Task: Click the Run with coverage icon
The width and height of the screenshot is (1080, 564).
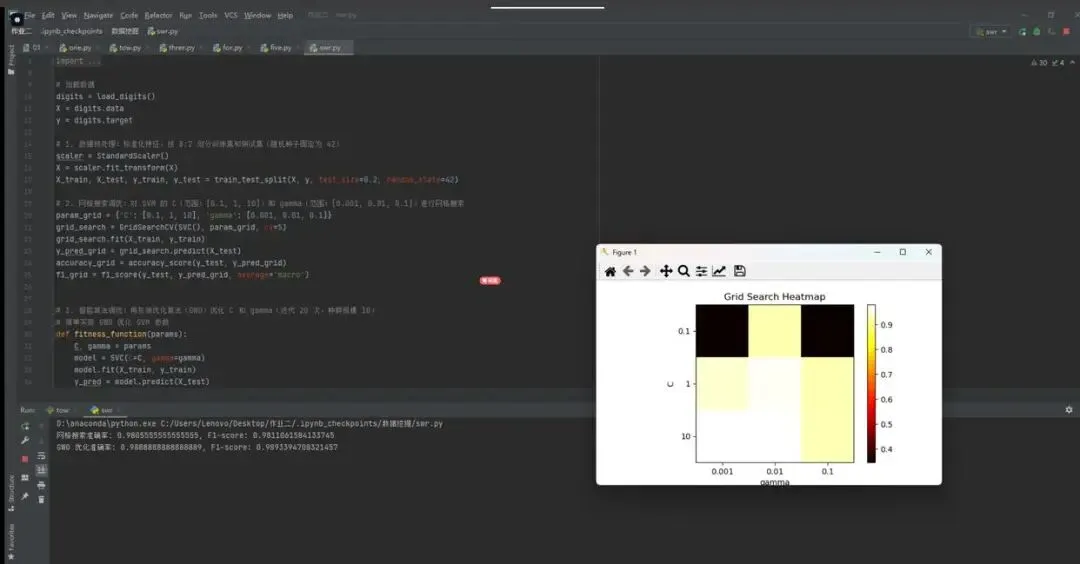Action: (1052, 32)
